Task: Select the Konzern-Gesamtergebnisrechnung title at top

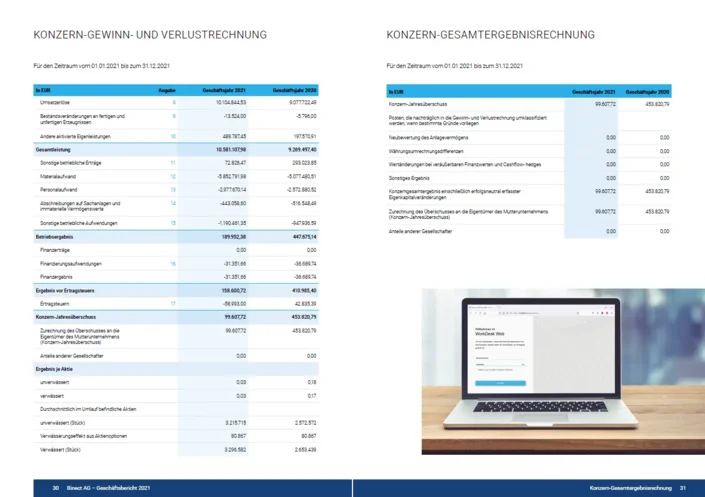Action: click(x=490, y=35)
